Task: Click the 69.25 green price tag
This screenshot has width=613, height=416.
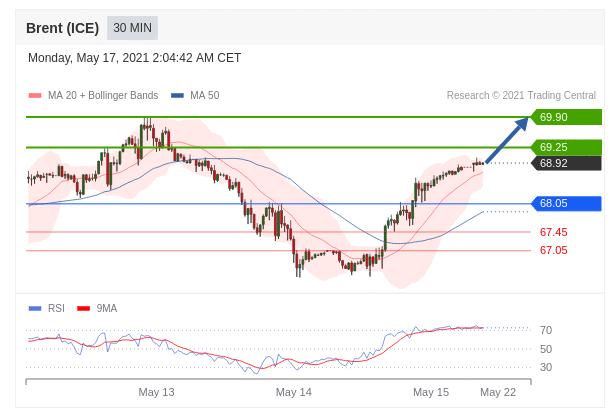Action: [566, 147]
